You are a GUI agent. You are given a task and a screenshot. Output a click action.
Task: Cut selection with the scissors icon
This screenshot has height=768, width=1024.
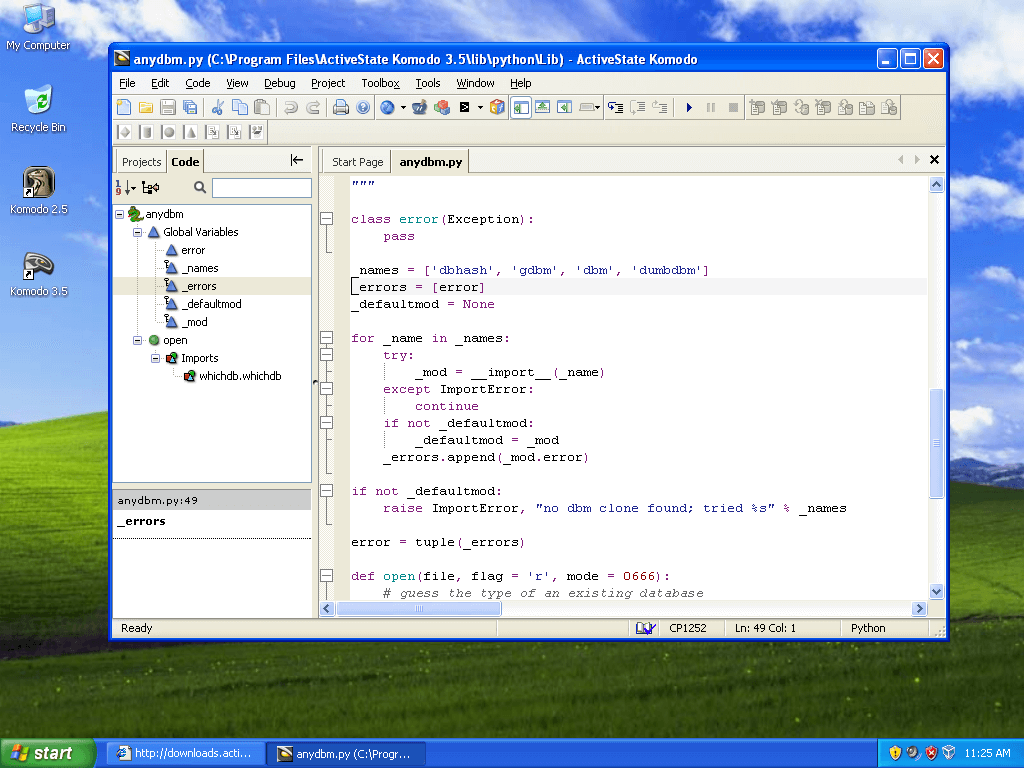(217, 107)
